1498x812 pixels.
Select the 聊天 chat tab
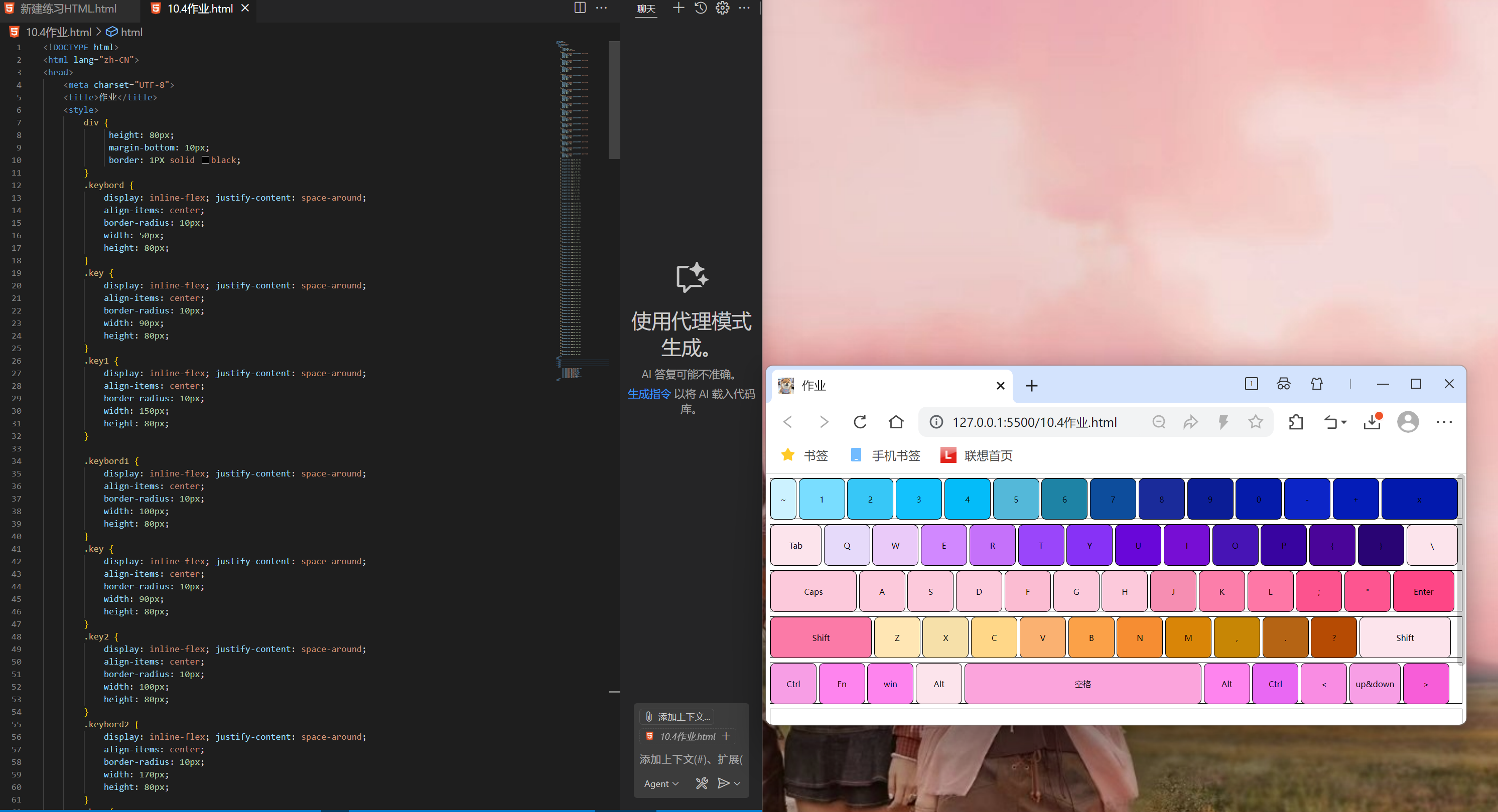point(646,9)
